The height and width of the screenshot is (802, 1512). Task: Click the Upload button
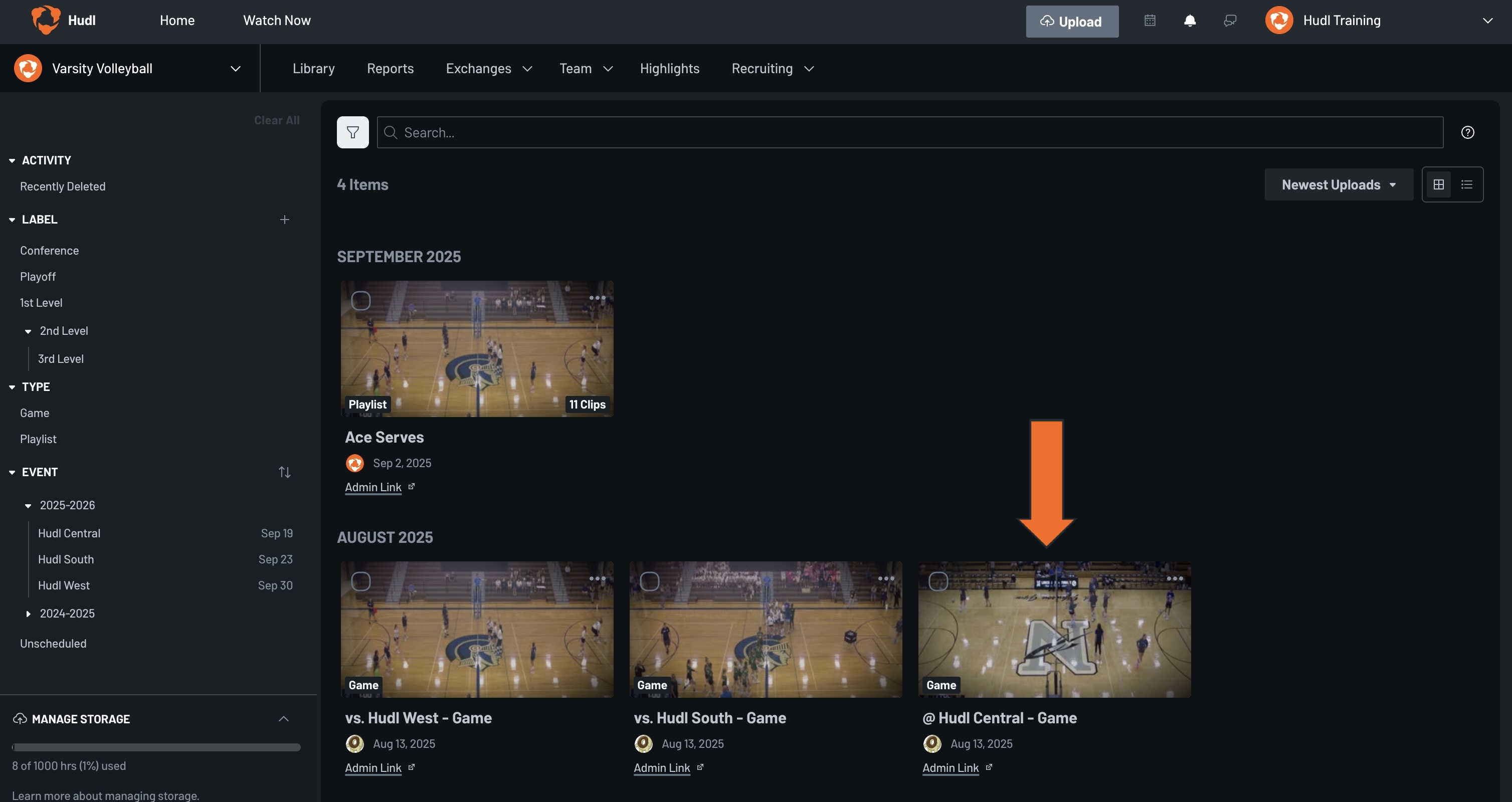(x=1072, y=21)
